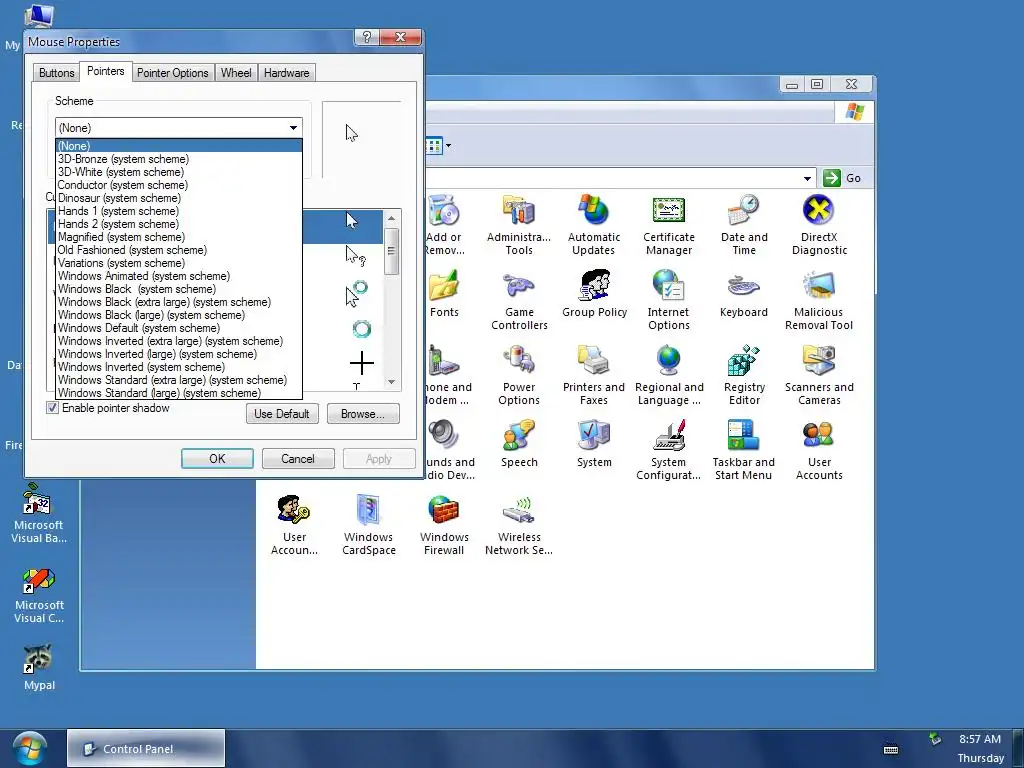
Task: Choose Dinosaur system scheme
Action: tap(178, 198)
